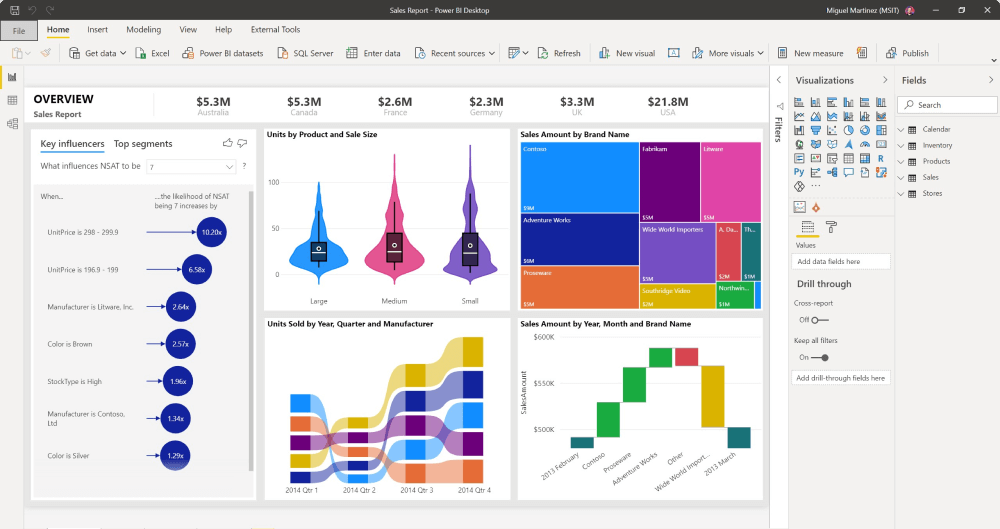The width and height of the screenshot is (1000, 529).
Task: Open the Get data dropdown arrow
Action: click(x=123, y=54)
